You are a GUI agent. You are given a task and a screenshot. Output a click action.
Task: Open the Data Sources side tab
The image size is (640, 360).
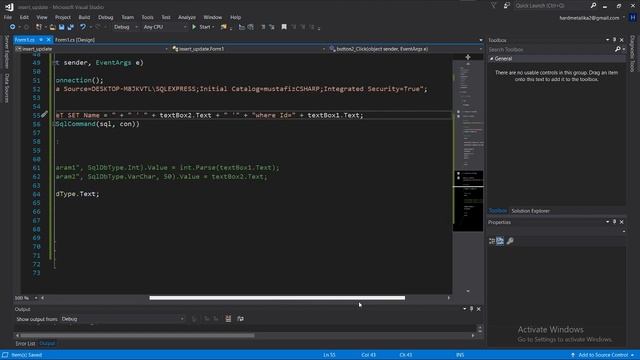(x=7, y=88)
